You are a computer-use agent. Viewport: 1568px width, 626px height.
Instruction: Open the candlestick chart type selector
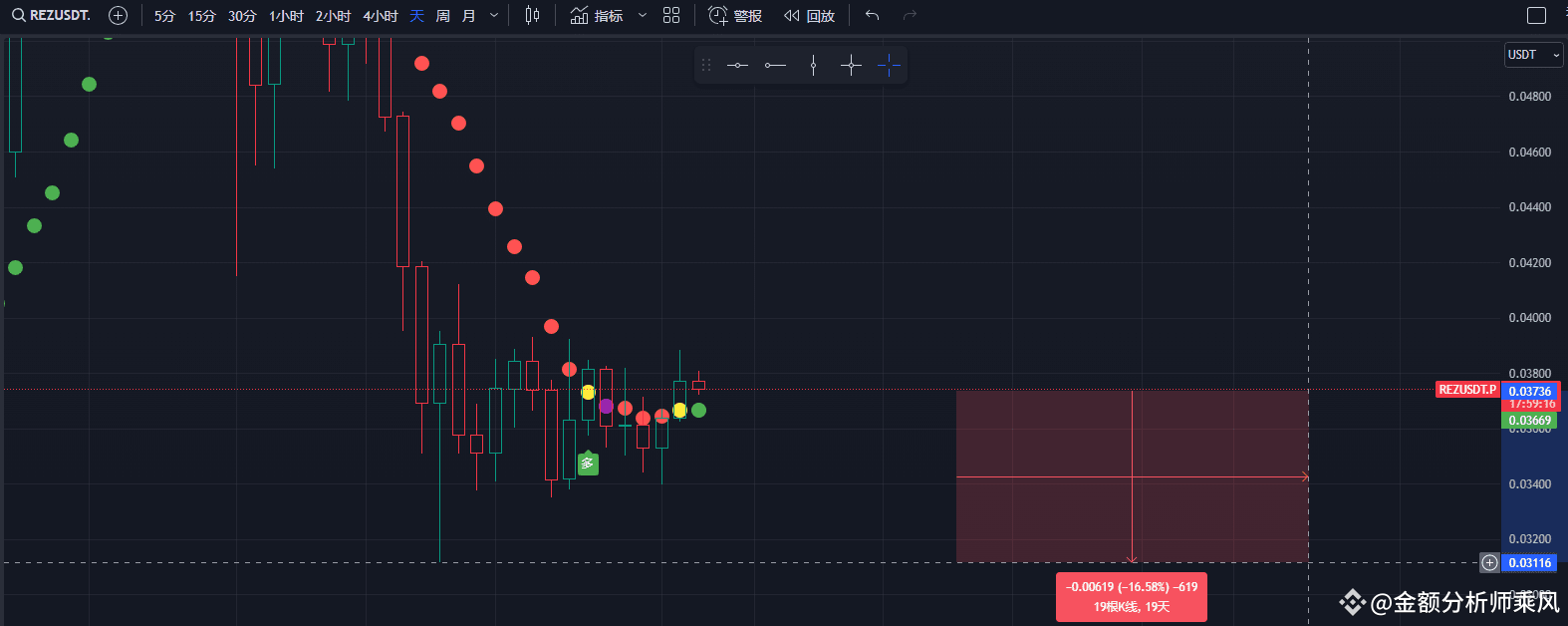tap(532, 15)
